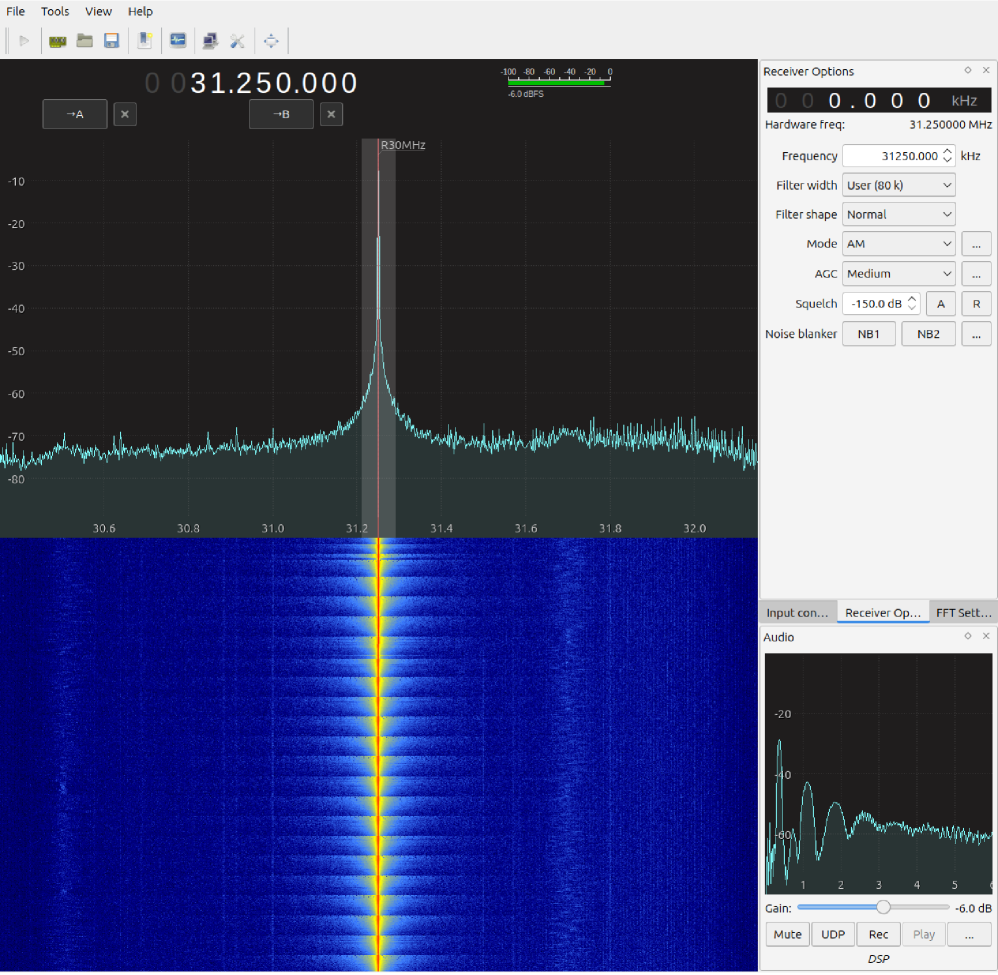Toggle full screen with the arrows icon
This screenshot has height=975, width=998.
coord(271,41)
